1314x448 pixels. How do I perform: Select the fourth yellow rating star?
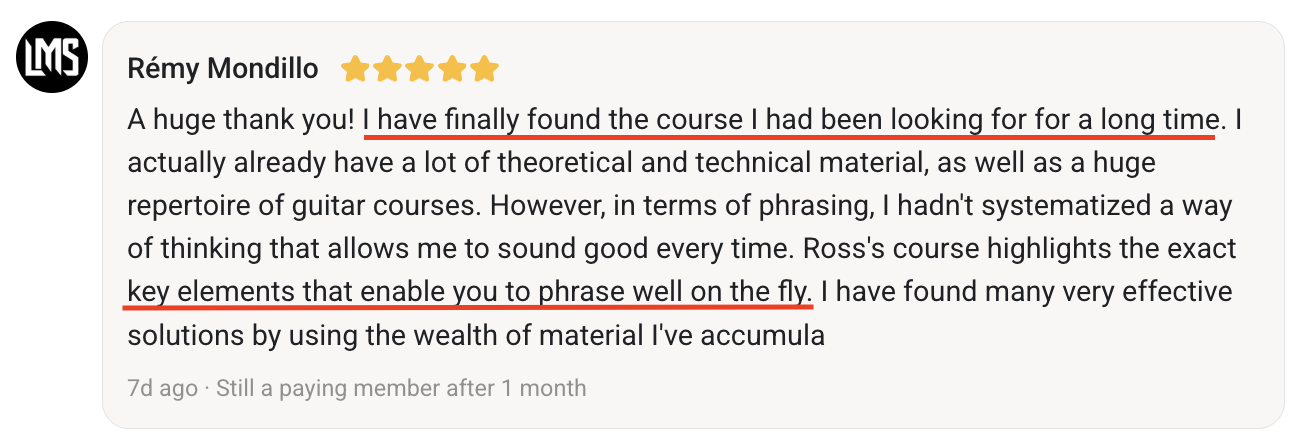(x=452, y=69)
